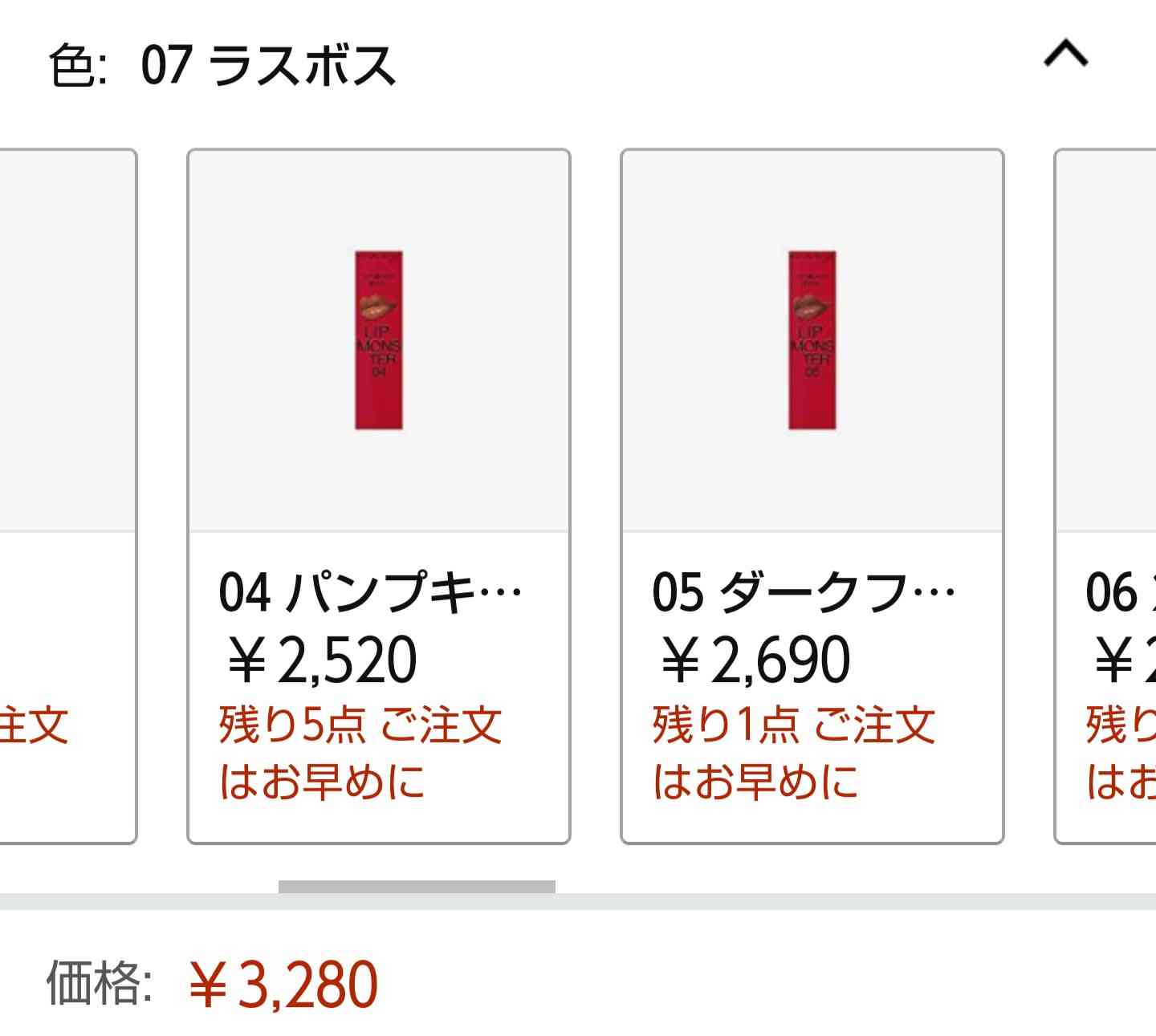Click the Lip Monster 05 product image
Image resolution: width=1156 pixels, height=1036 pixels.
click(x=811, y=341)
